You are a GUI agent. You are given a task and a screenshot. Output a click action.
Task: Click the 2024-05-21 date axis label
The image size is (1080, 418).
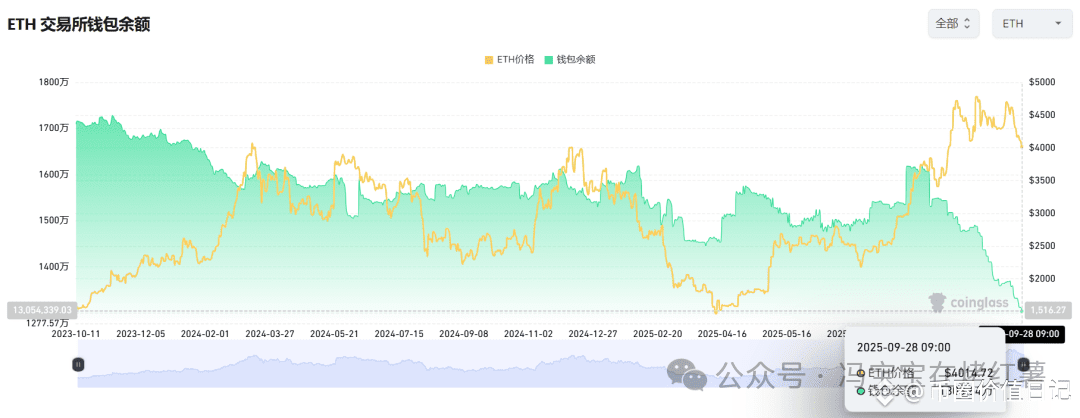(x=333, y=333)
